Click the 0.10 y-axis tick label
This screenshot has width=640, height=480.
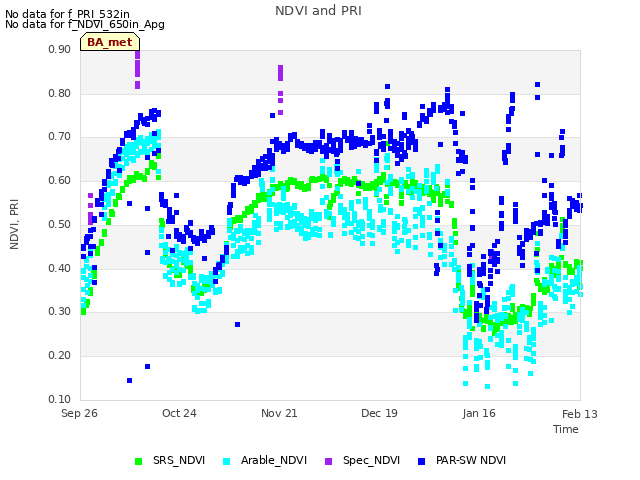click(x=60, y=399)
